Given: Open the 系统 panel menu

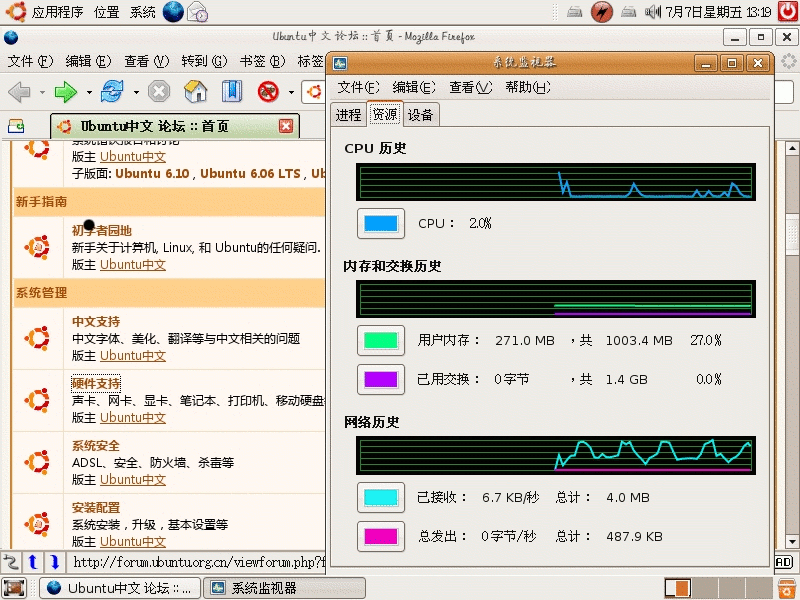Looking at the screenshot, I should click(x=142, y=12).
